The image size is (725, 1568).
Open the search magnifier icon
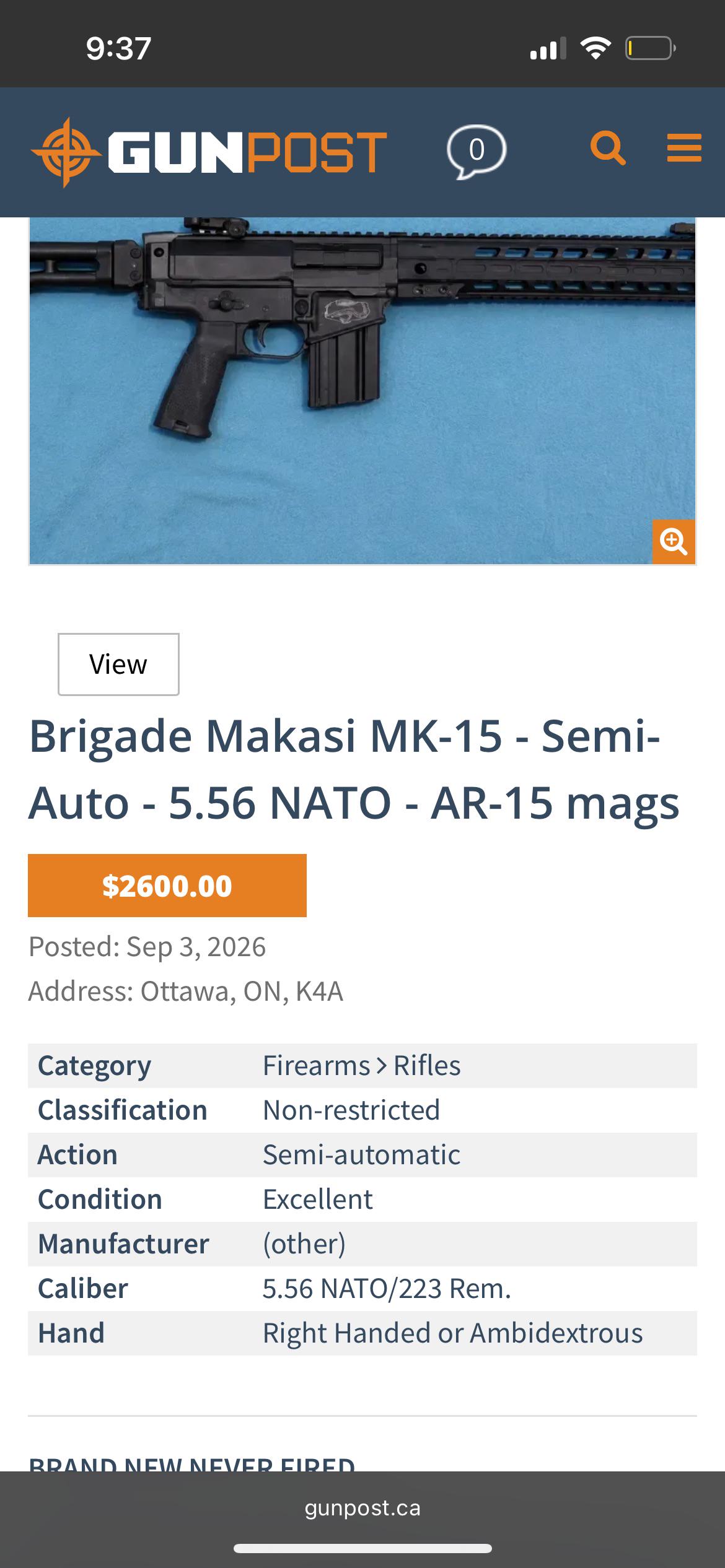[x=608, y=149]
